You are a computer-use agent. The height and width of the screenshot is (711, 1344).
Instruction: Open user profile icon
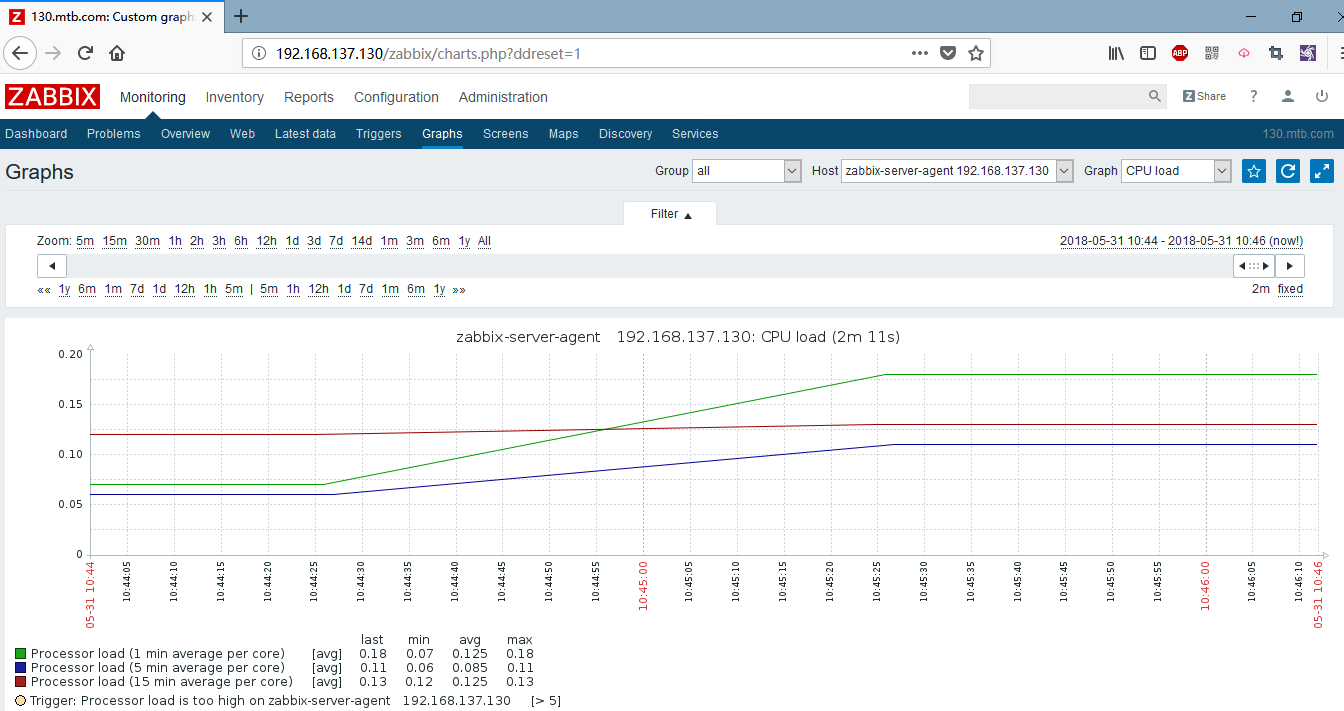coord(1288,96)
